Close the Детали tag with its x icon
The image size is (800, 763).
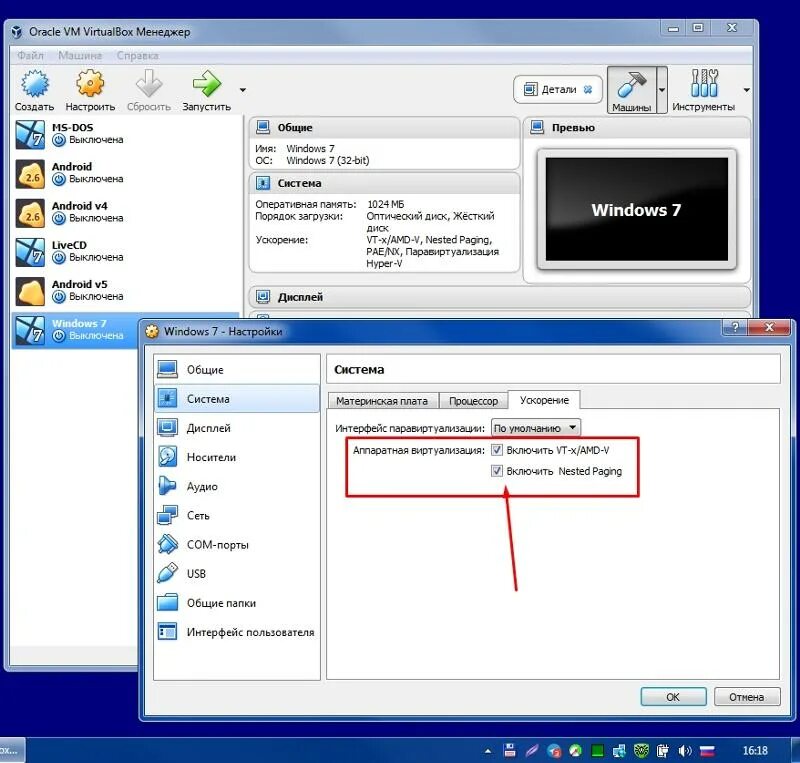coord(588,90)
